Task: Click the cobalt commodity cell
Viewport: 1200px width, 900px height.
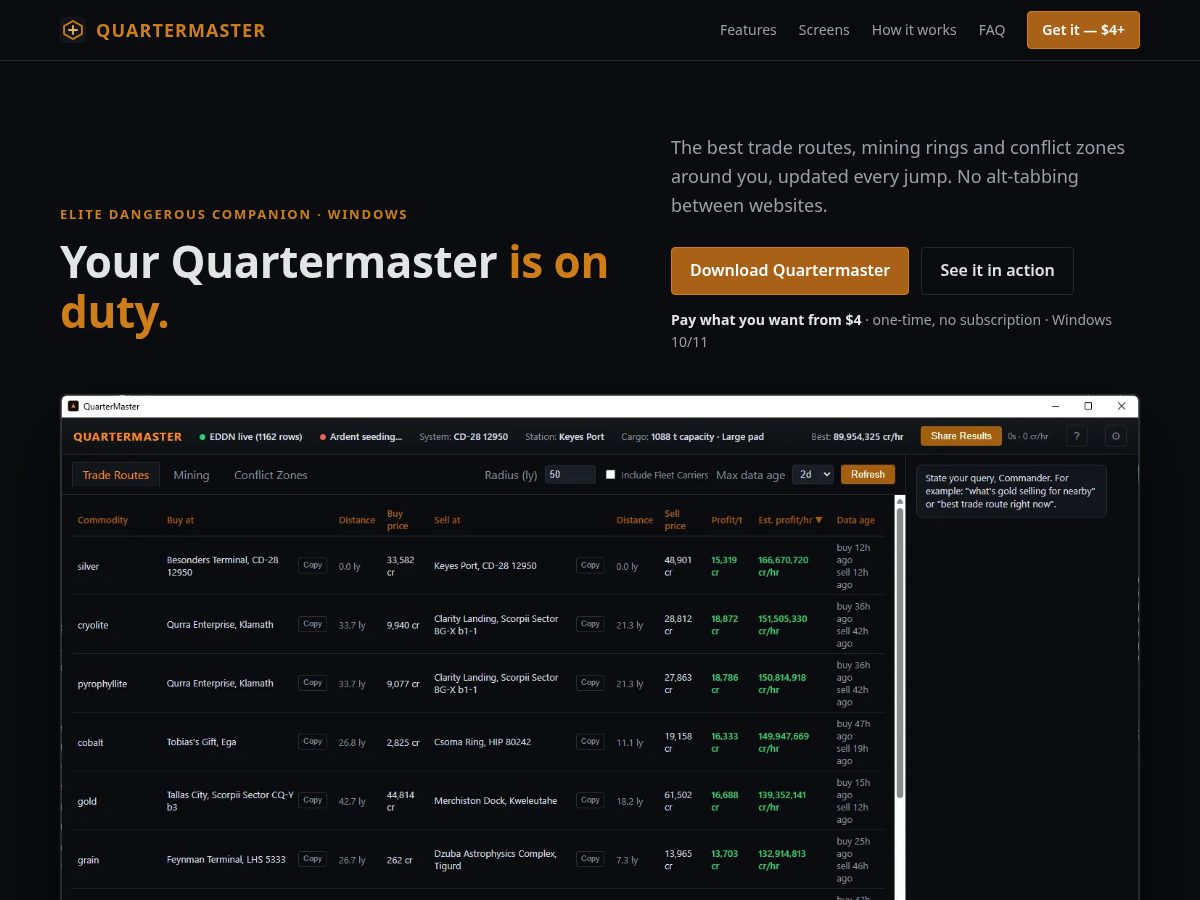Action: [90, 743]
